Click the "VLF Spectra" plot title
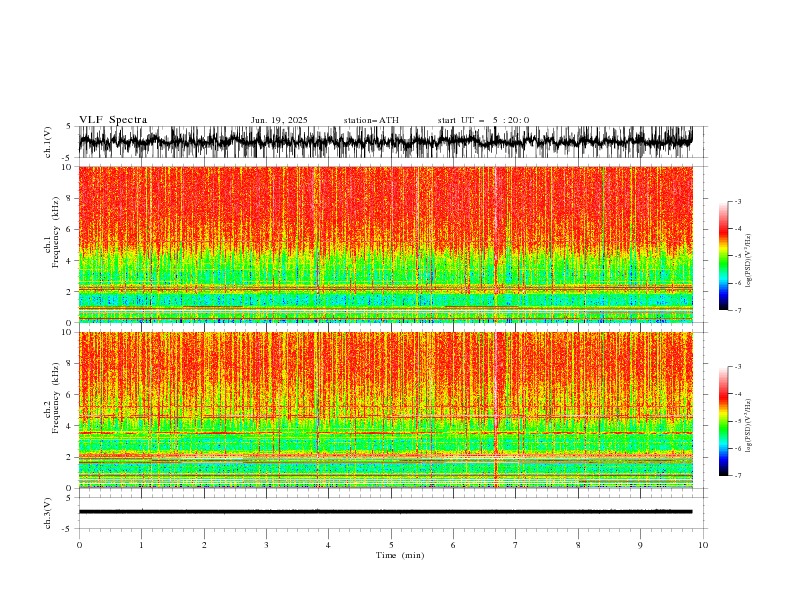 click(x=113, y=120)
